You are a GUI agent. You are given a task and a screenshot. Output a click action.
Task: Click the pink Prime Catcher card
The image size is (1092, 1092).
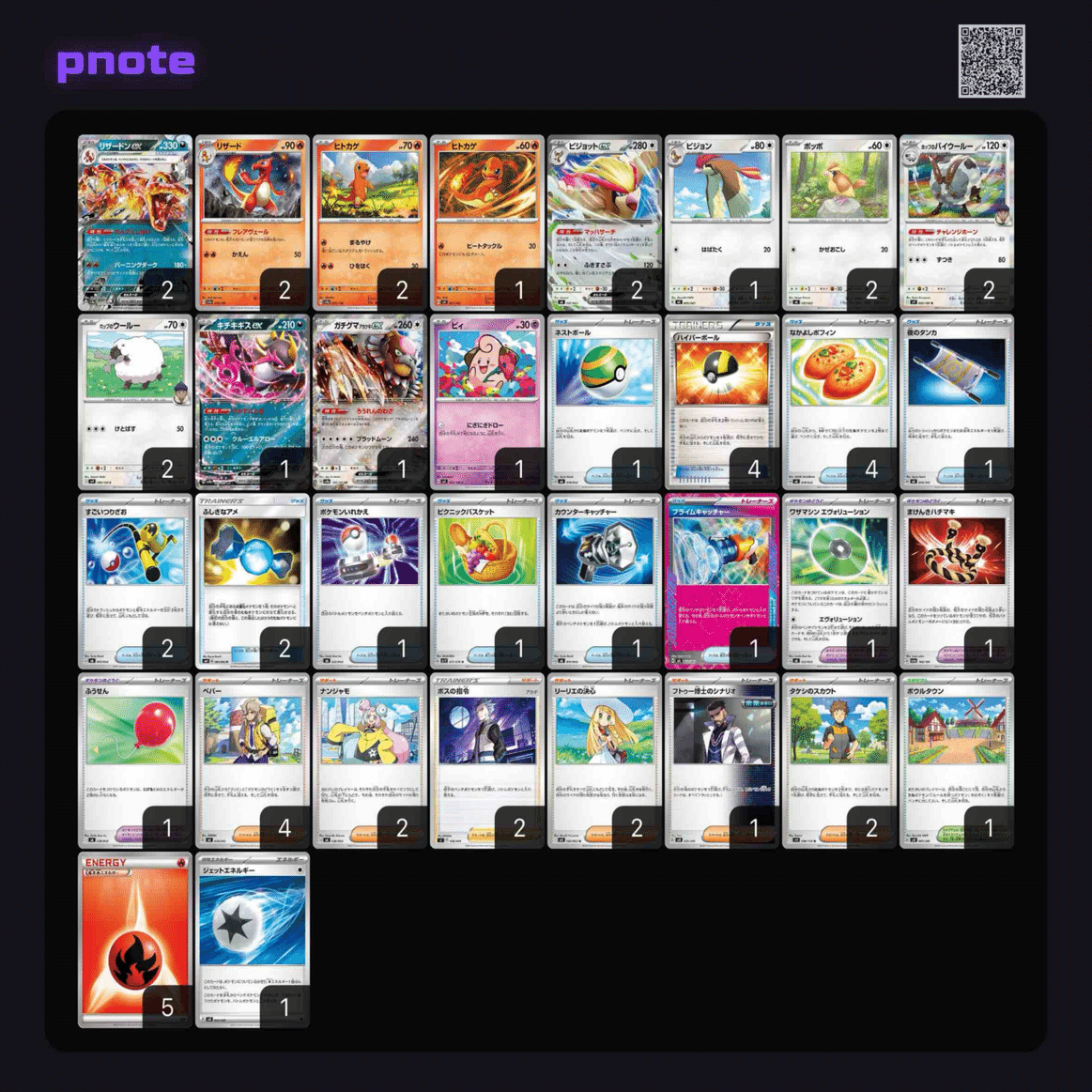pos(721,581)
